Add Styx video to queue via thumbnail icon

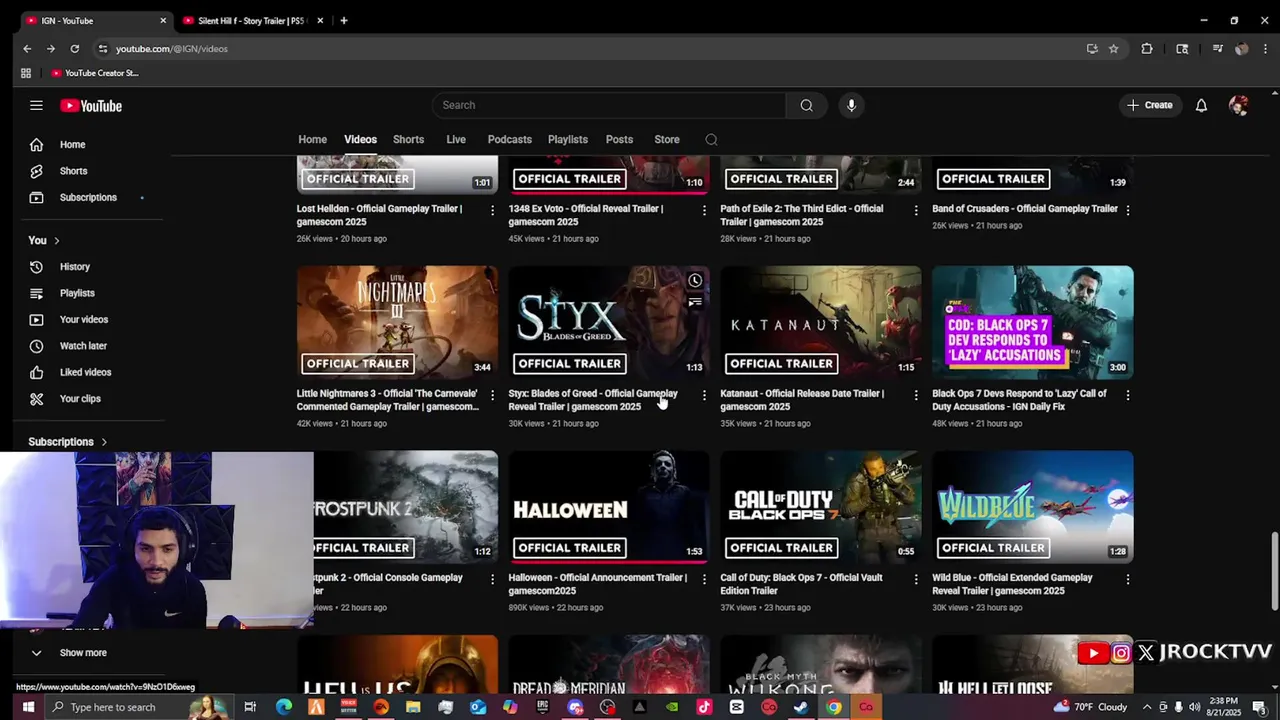click(x=695, y=302)
